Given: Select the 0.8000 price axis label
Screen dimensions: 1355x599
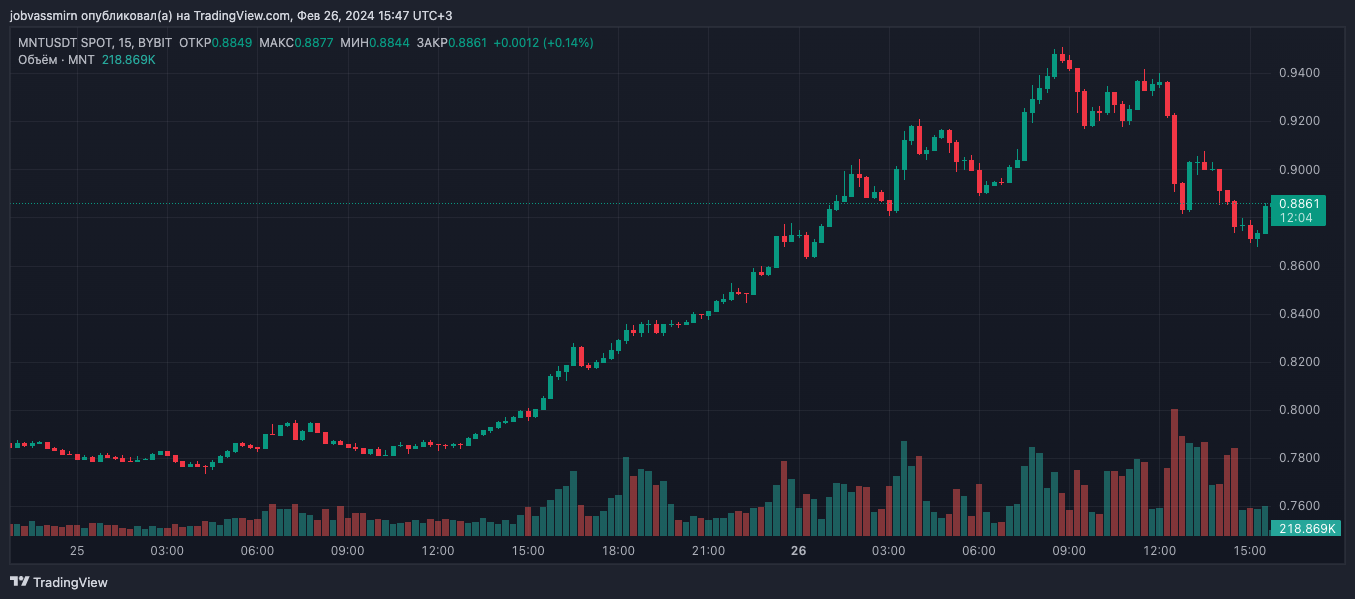Looking at the screenshot, I should tap(1298, 410).
